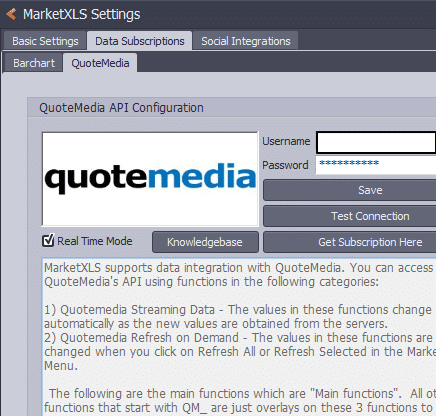Click the Test Connection button
436x416 pixels.
(x=350, y=216)
